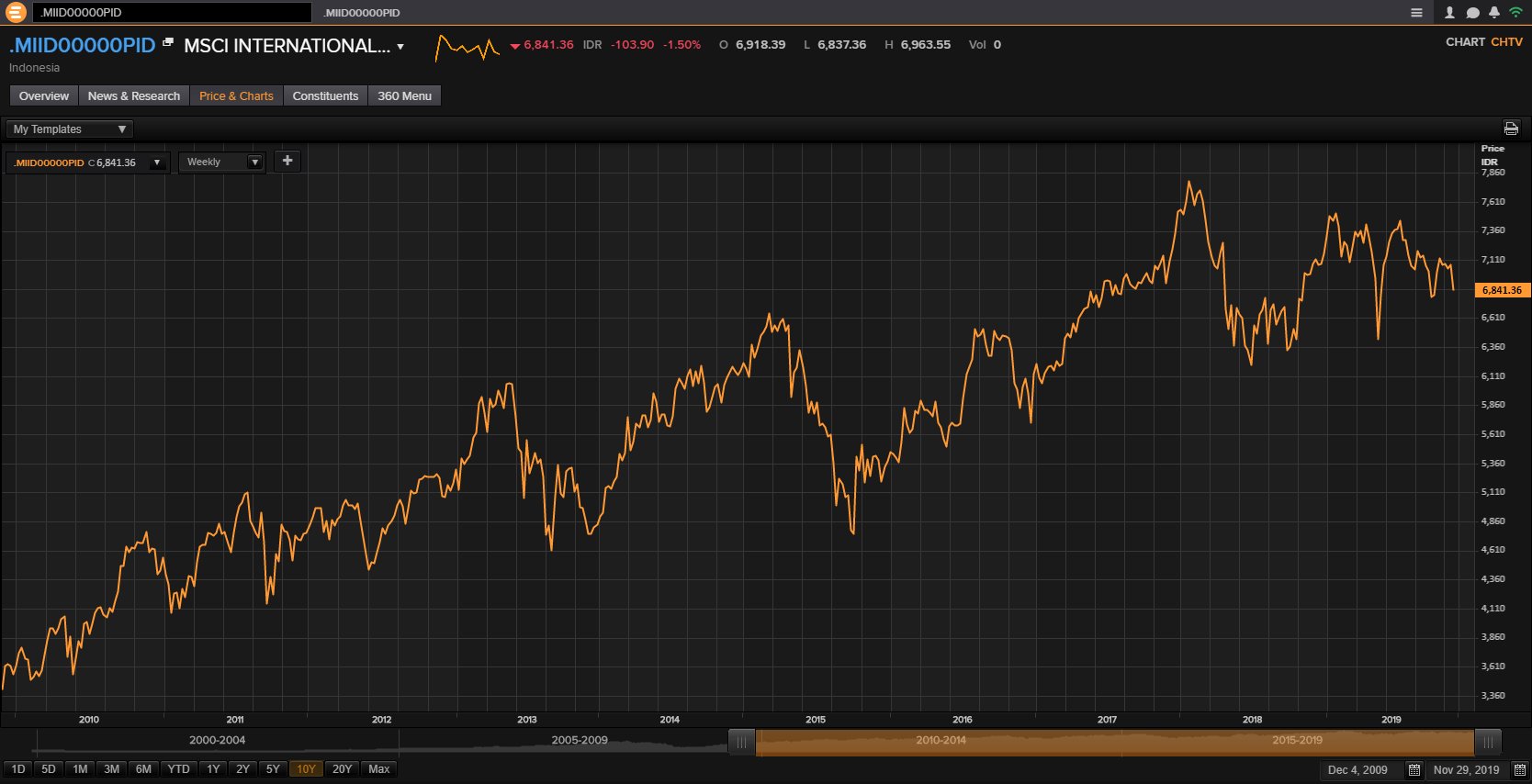Open the user profile icon
The height and width of the screenshot is (784, 1532).
click(1449, 13)
